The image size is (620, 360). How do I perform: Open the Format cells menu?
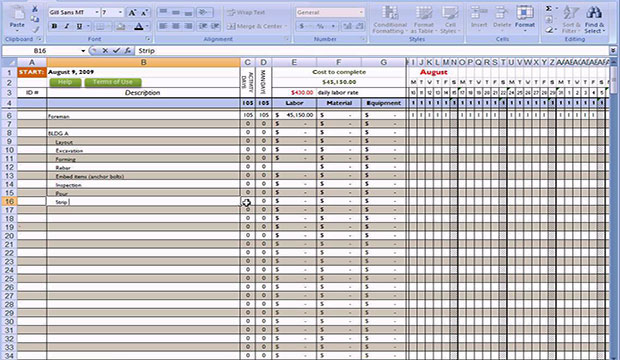[x=525, y=18]
